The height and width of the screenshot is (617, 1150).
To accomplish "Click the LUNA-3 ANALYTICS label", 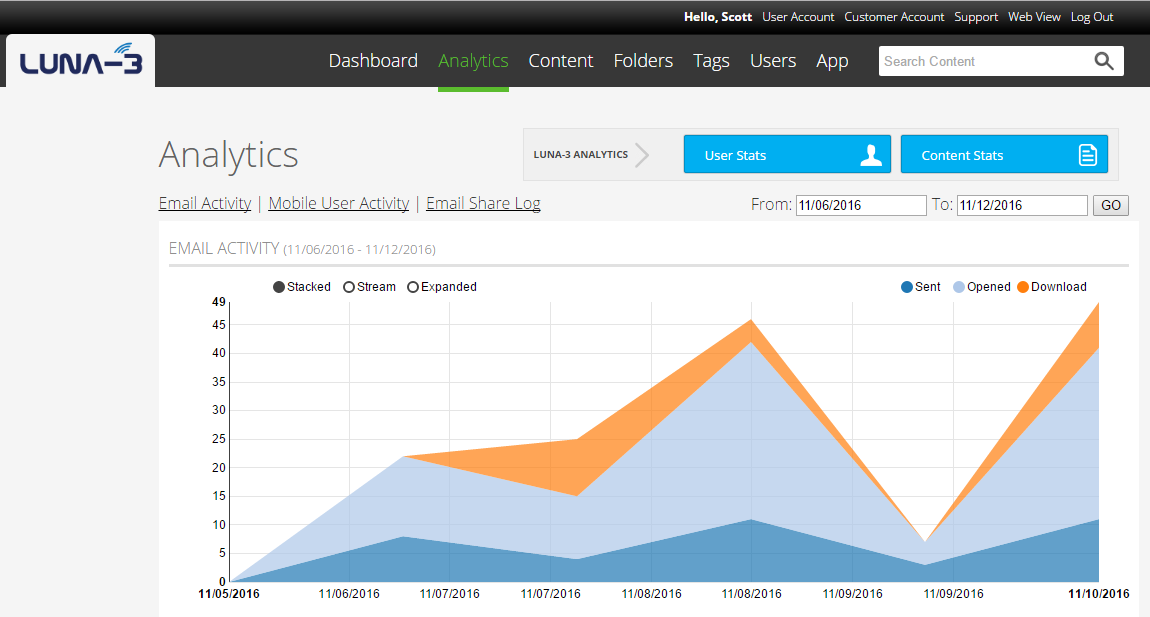I will (x=580, y=155).
